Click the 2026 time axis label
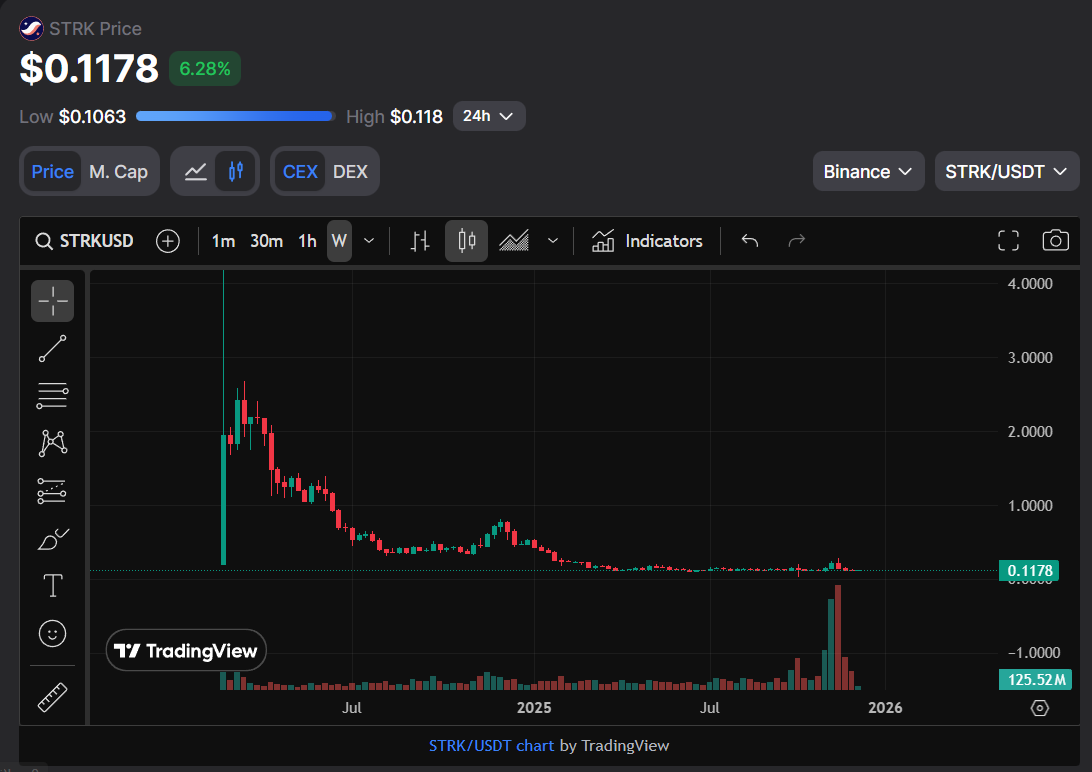Screen dimensions: 1092x772 885,708
